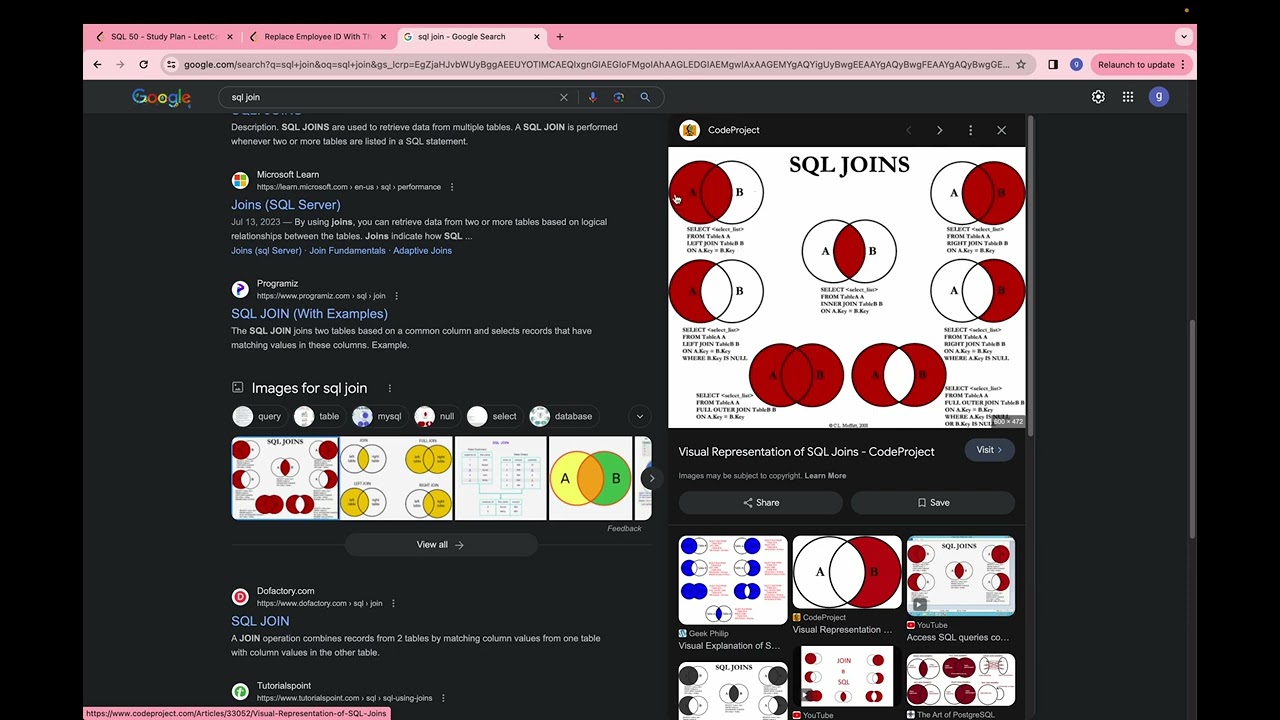Open Tutorialspoint result options menu
This screenshot has width=1280, height=720.
tap(443, 698)
